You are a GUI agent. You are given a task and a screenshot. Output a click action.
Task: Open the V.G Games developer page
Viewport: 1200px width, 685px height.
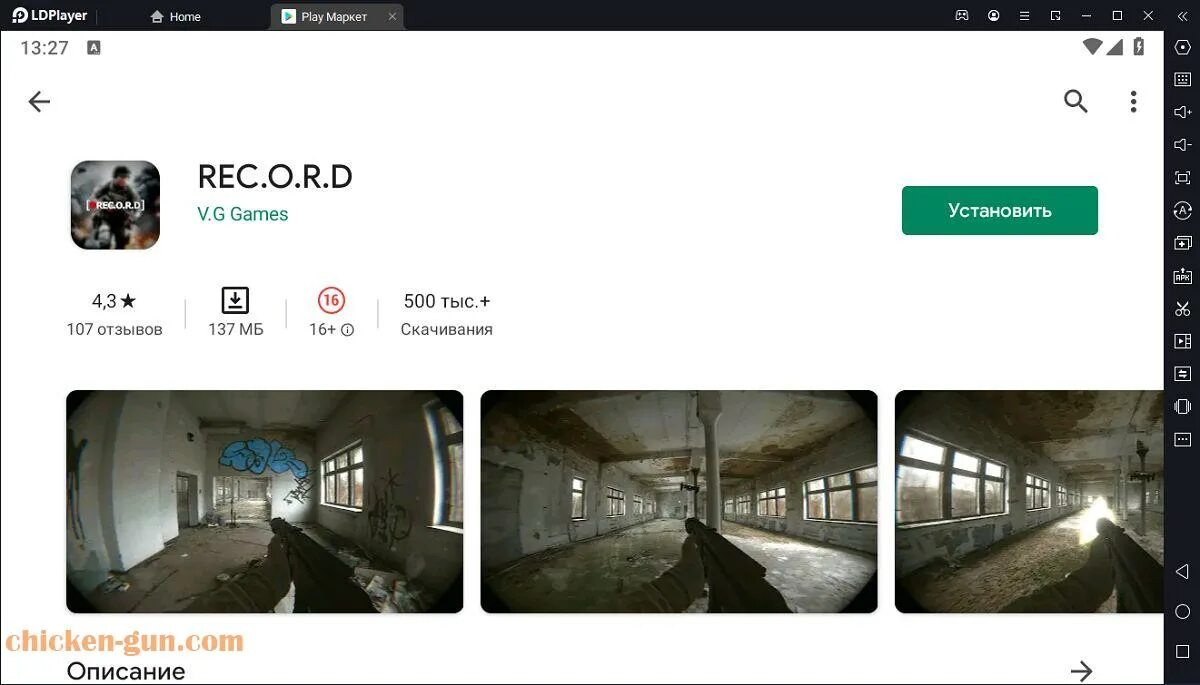(x=242, y=214)
